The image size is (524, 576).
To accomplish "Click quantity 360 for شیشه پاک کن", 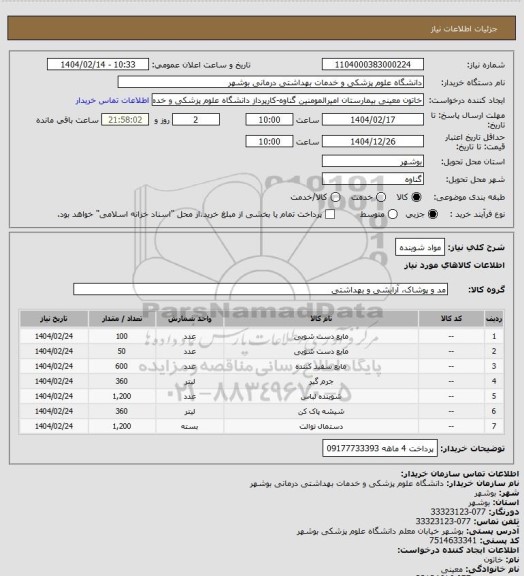I will click(122, 411).
